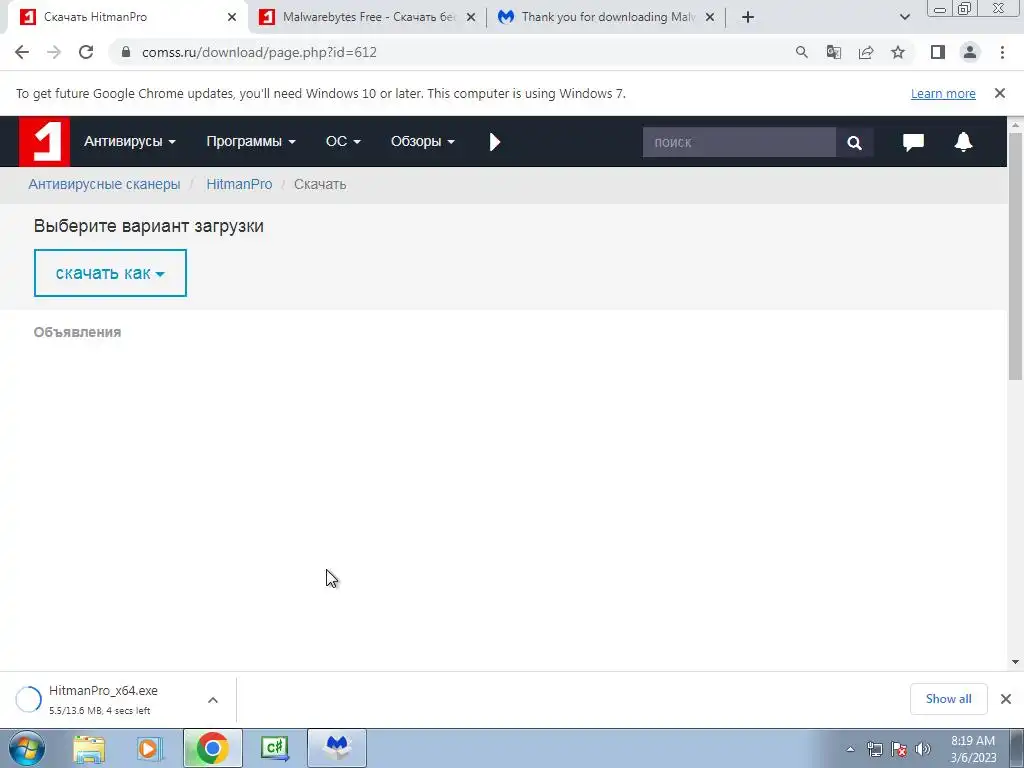This screenshot has width=1024, height=768.
Task: Open the Антивирусные сканеры breadcrumb
Action: coord(104,184)
